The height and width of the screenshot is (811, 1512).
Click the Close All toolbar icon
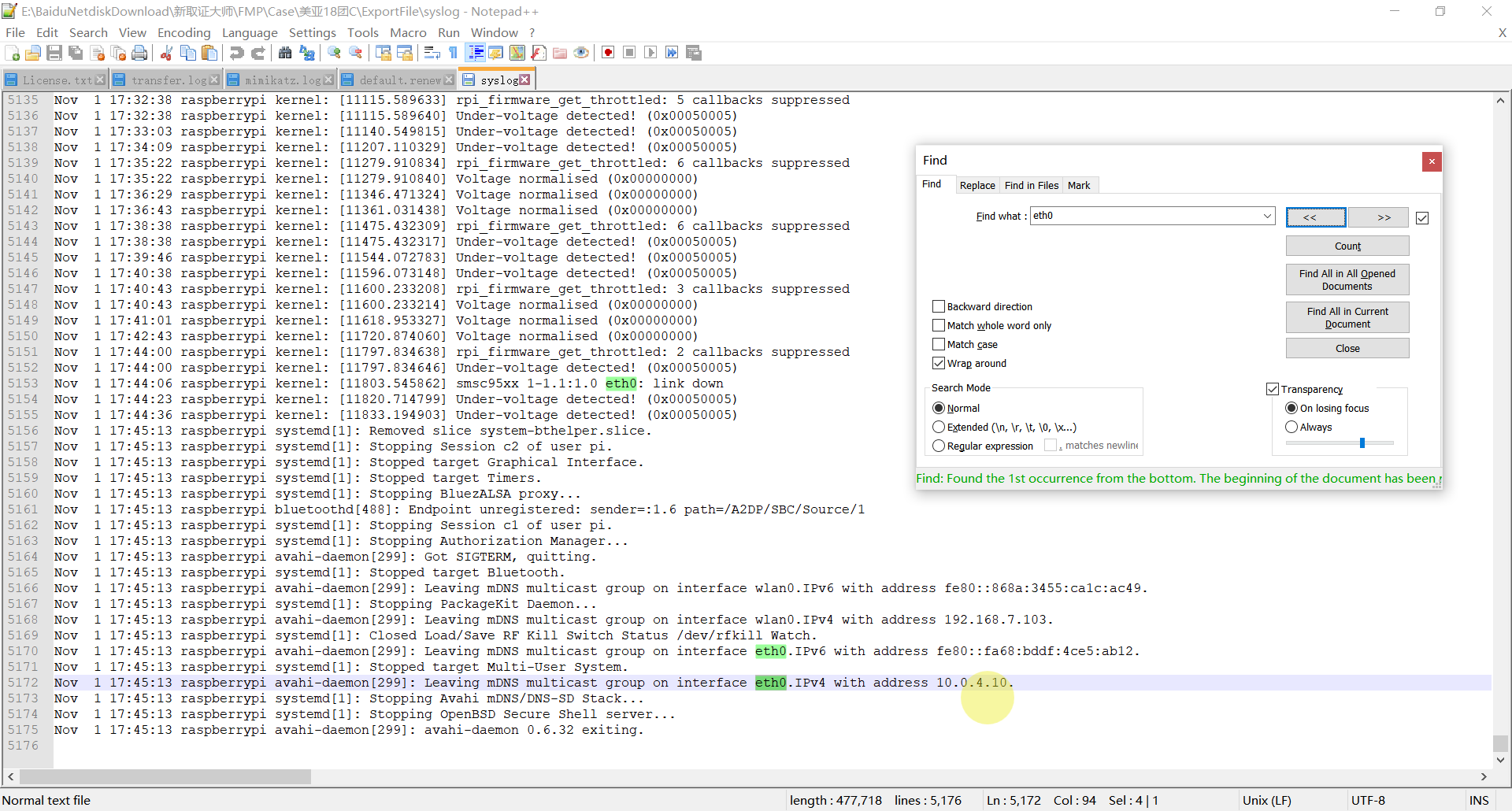[x=119, y=53]
